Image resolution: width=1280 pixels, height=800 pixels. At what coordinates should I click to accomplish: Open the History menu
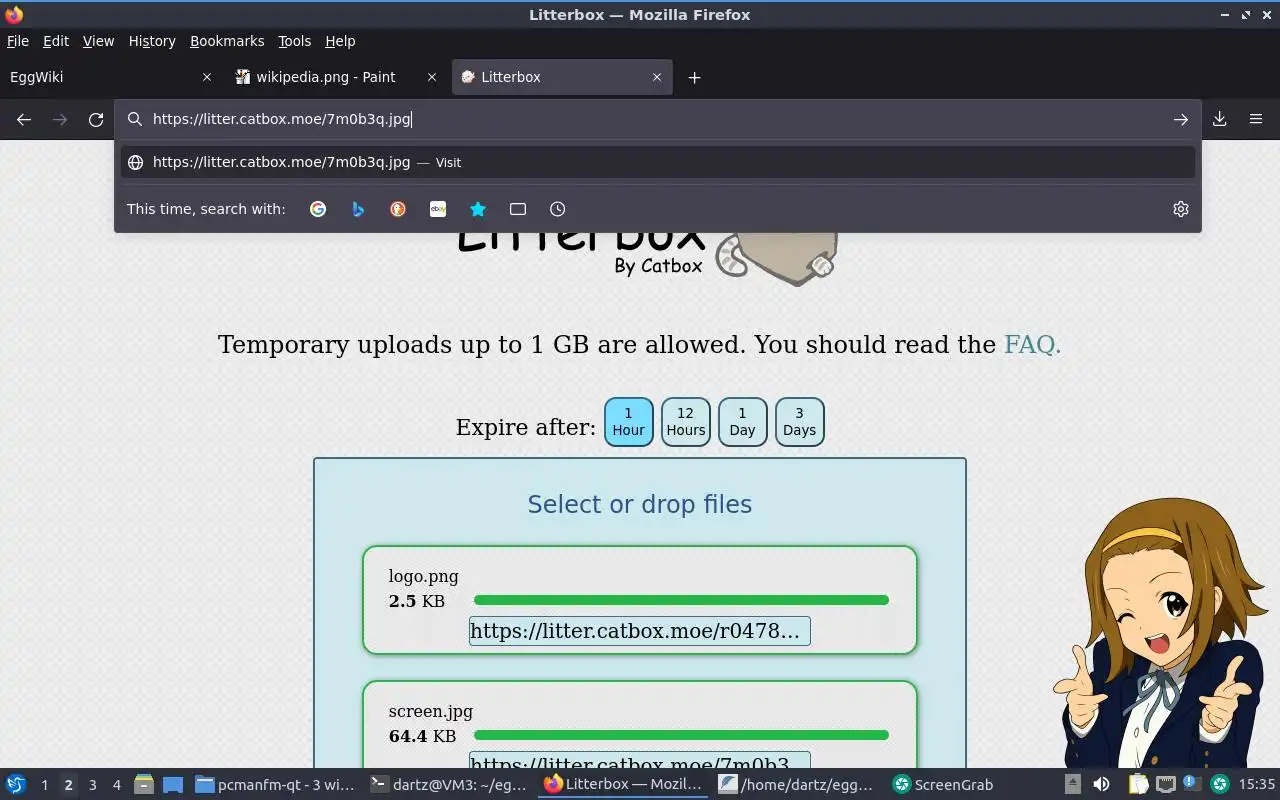click(x=152, y=41)
